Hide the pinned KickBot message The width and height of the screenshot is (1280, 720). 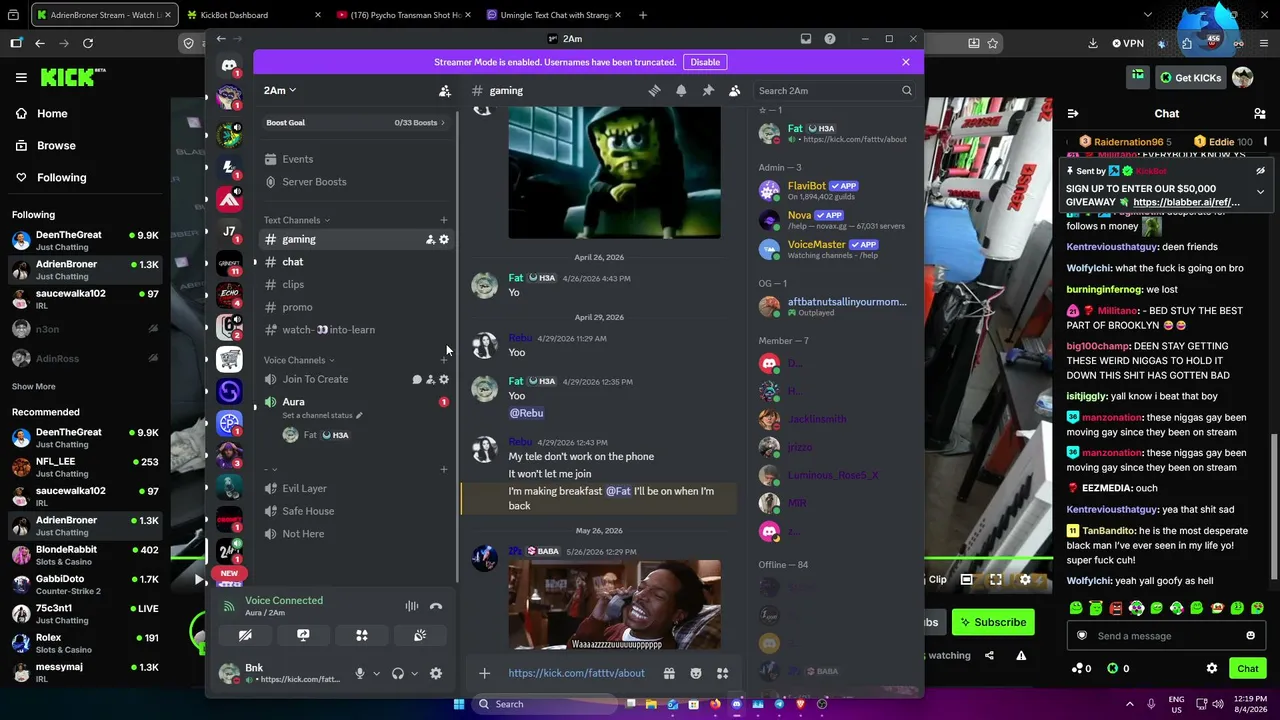[x=1260, y=171]
